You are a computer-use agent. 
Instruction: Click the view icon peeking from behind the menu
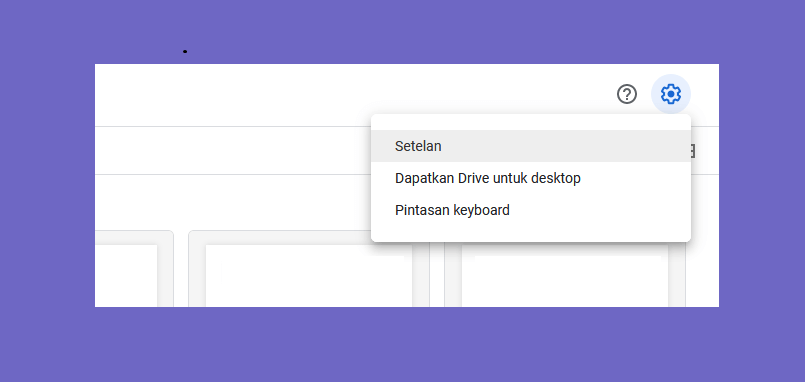692,151
